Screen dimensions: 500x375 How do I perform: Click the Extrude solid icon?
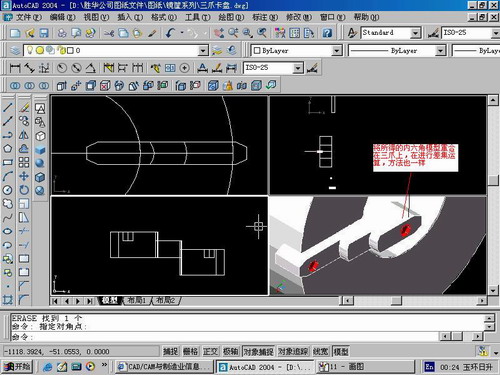(61, 86)
